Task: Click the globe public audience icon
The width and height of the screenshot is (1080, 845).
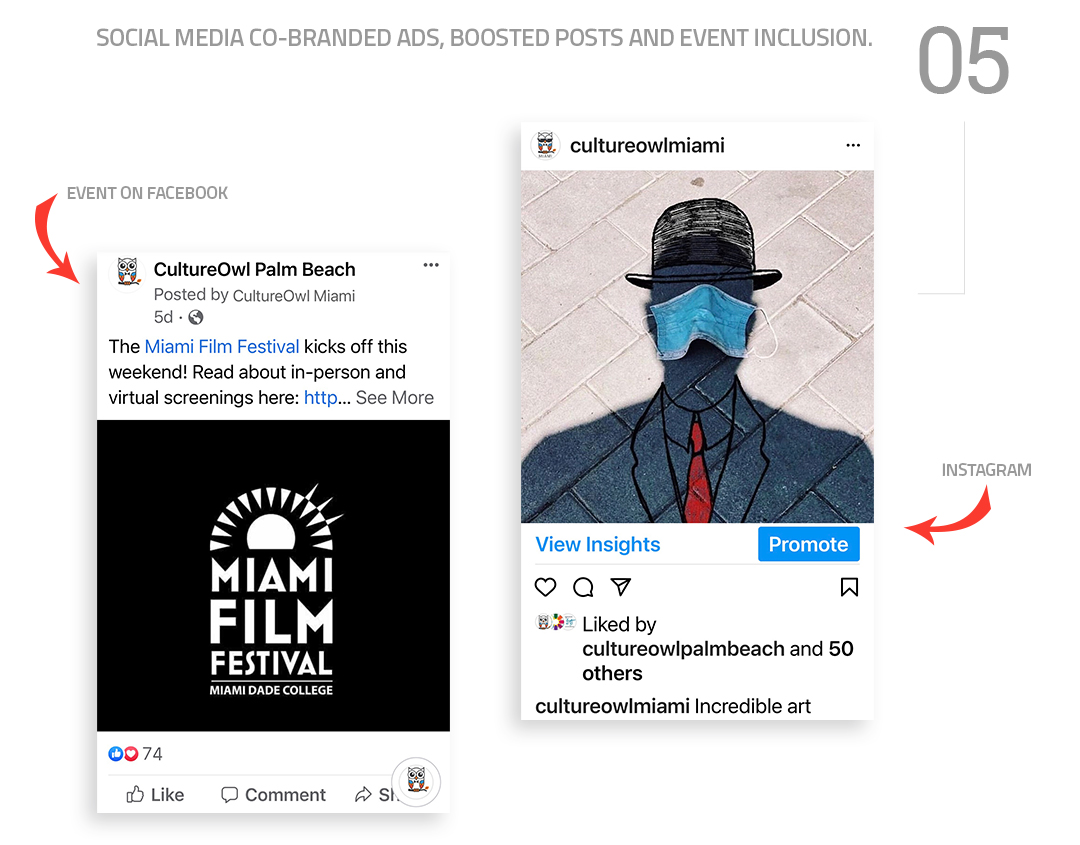Action: coord(196,317)
